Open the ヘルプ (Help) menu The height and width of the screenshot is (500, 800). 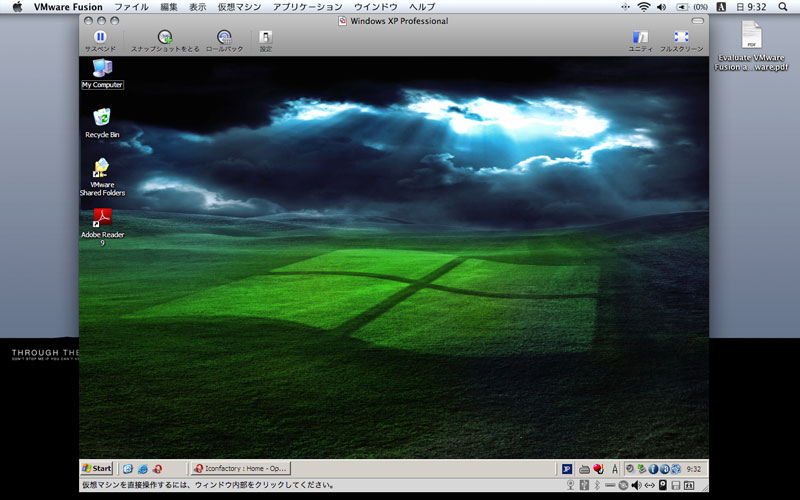click(422, 7)
